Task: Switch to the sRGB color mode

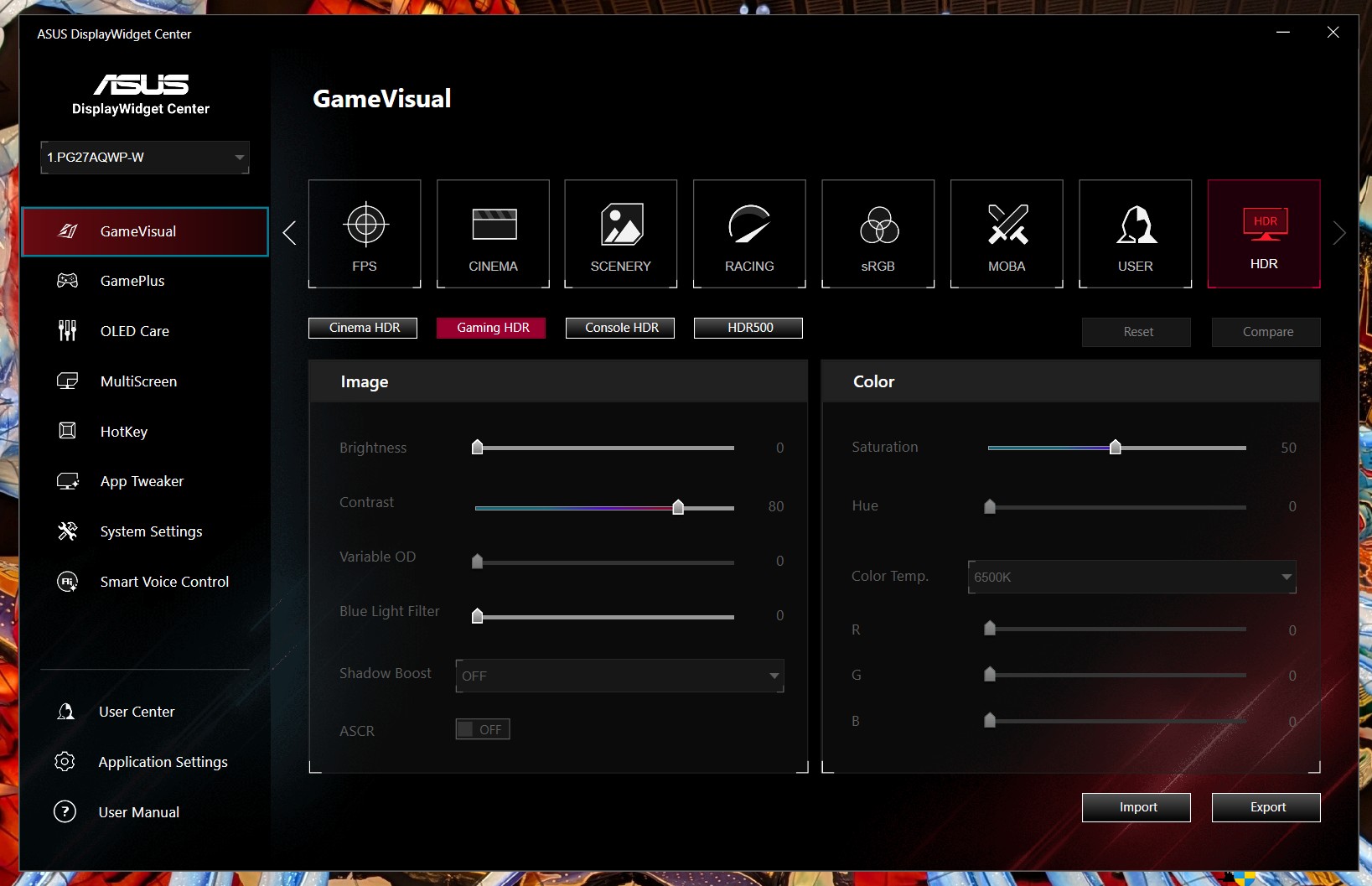Action: pyautogui.click(x=878, y=234)
